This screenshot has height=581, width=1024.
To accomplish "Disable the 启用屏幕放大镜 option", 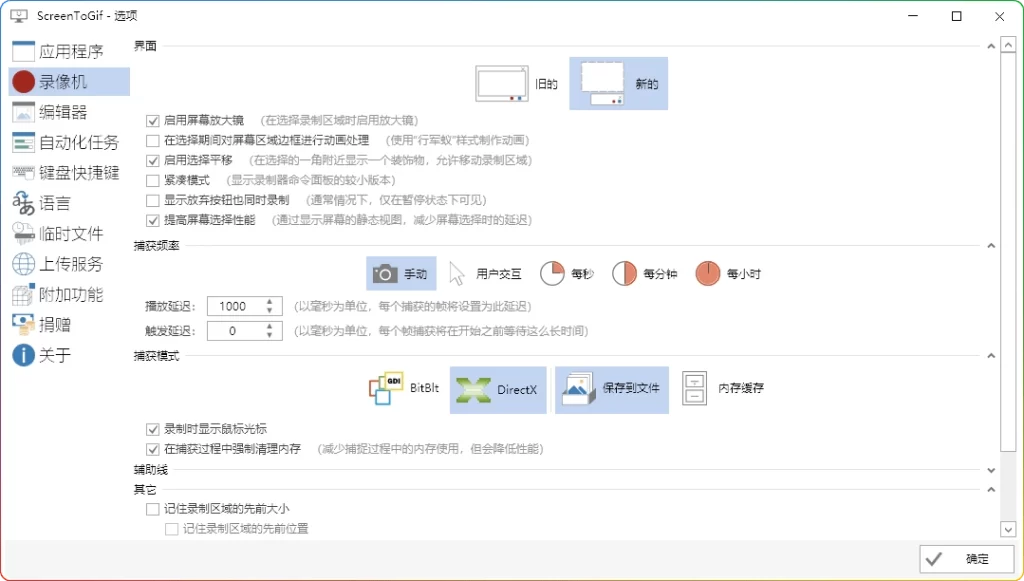I will (153, 119).
